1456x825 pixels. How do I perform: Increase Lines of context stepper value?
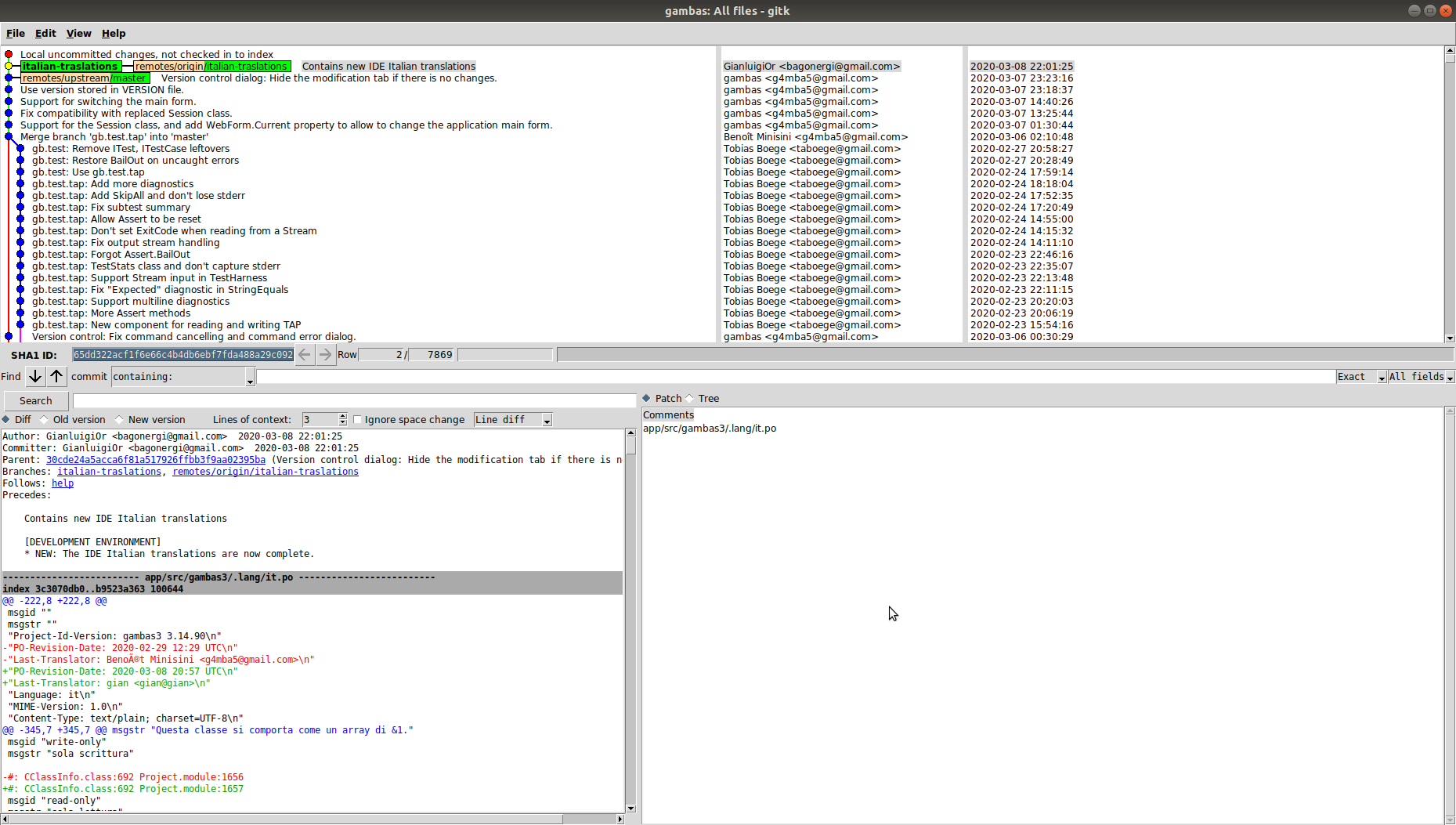(x=342, y=417)
